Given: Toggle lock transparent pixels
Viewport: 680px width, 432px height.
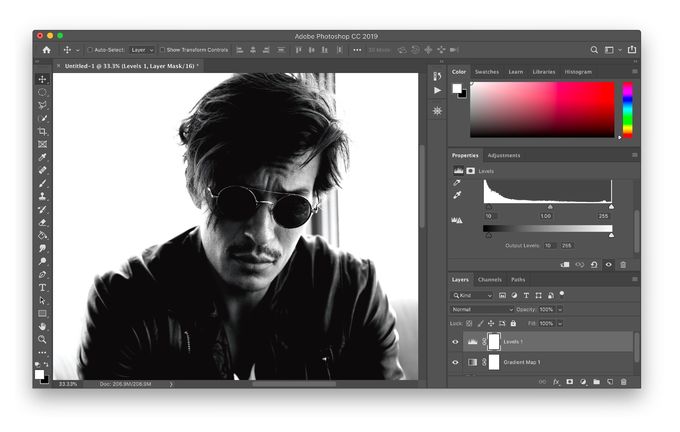Looking at the screenshot, I should point(469,324).
